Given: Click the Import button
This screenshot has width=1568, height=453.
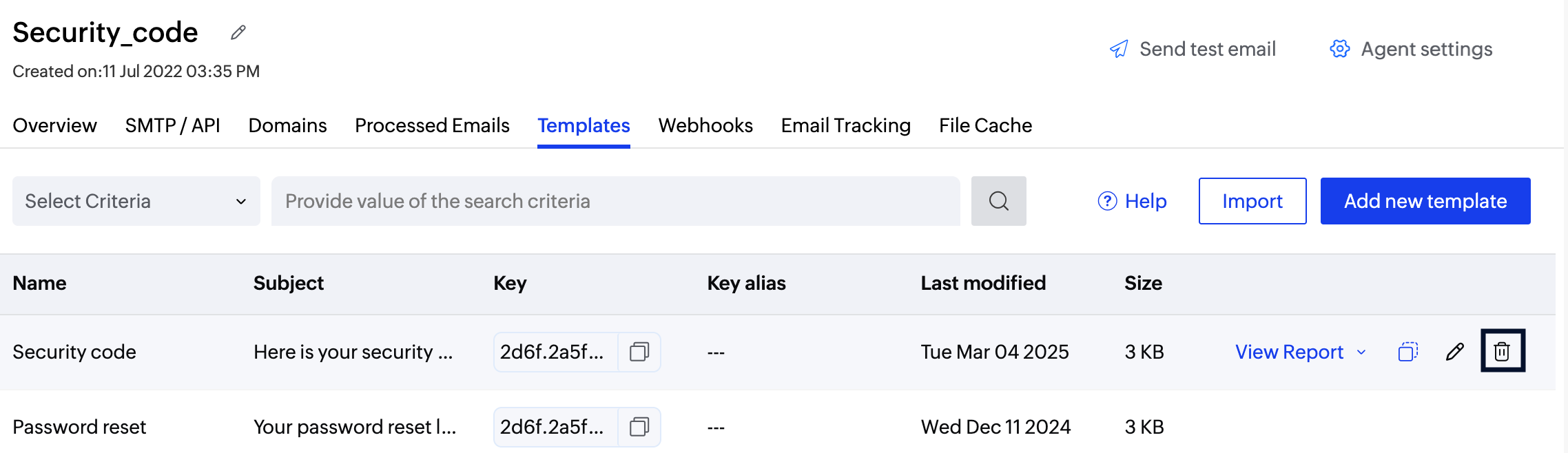Looking at the screenshot, I should pos(1252,201).
